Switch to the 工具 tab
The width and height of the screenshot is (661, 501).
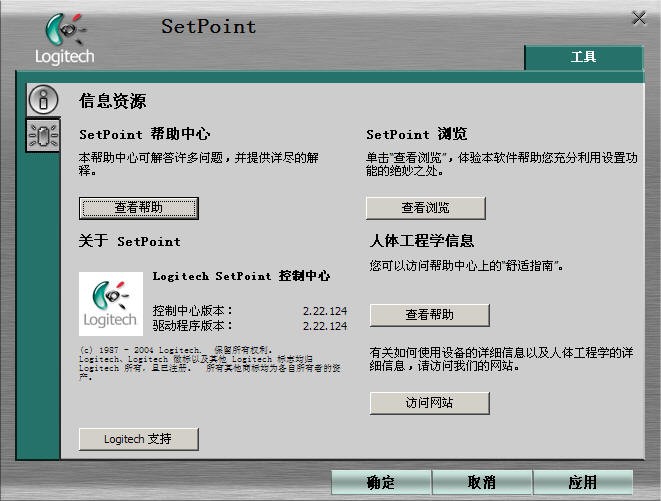pos(583,57)
